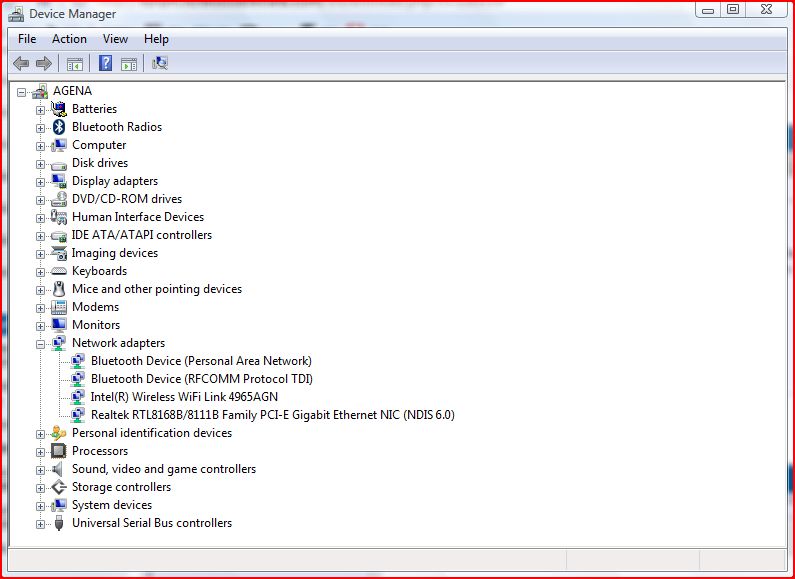Select the System devices label

point(112,505)
